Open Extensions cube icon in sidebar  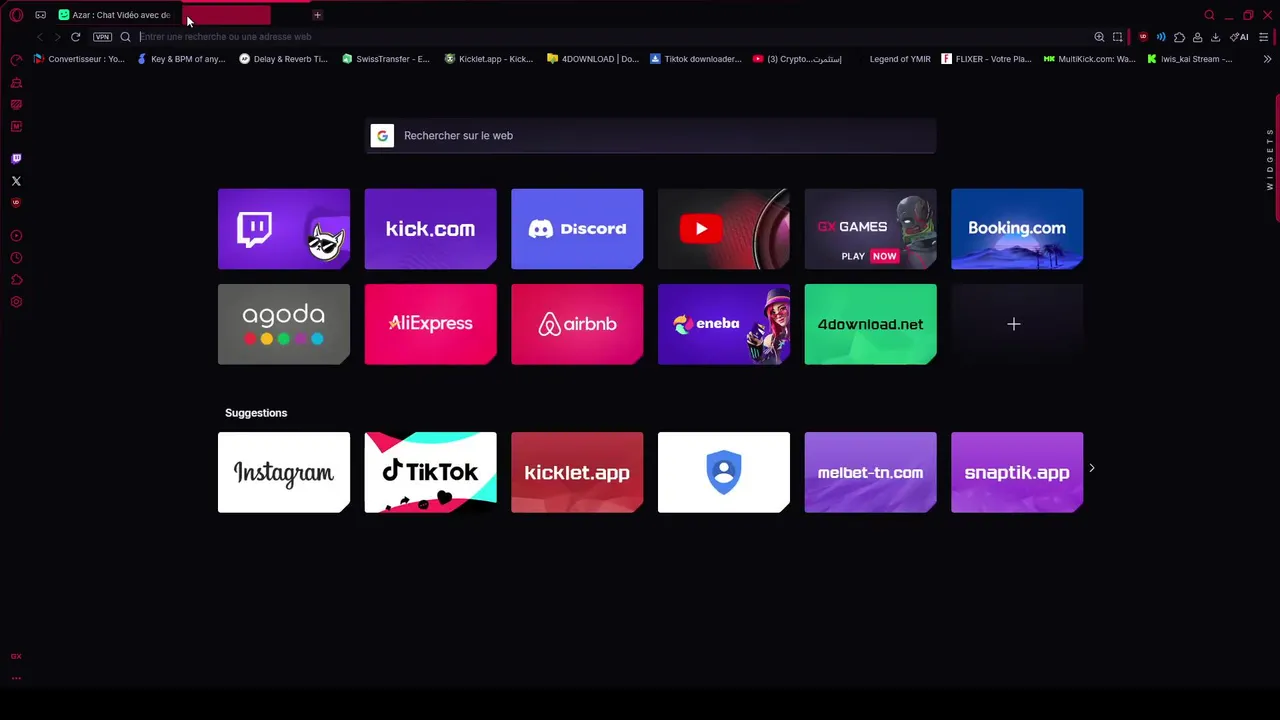pyautogui.click(x=16, y=280)
